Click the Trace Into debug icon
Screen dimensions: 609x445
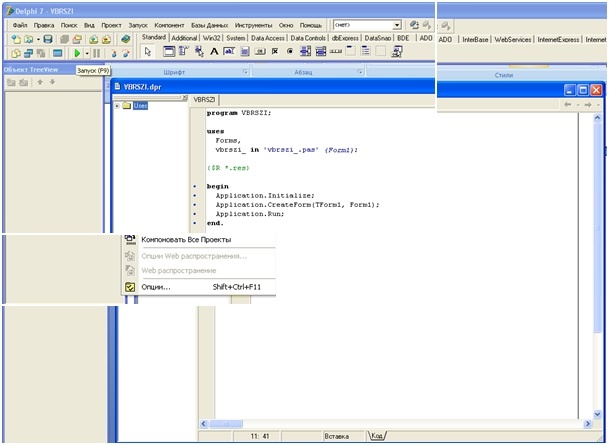point(113,53)
